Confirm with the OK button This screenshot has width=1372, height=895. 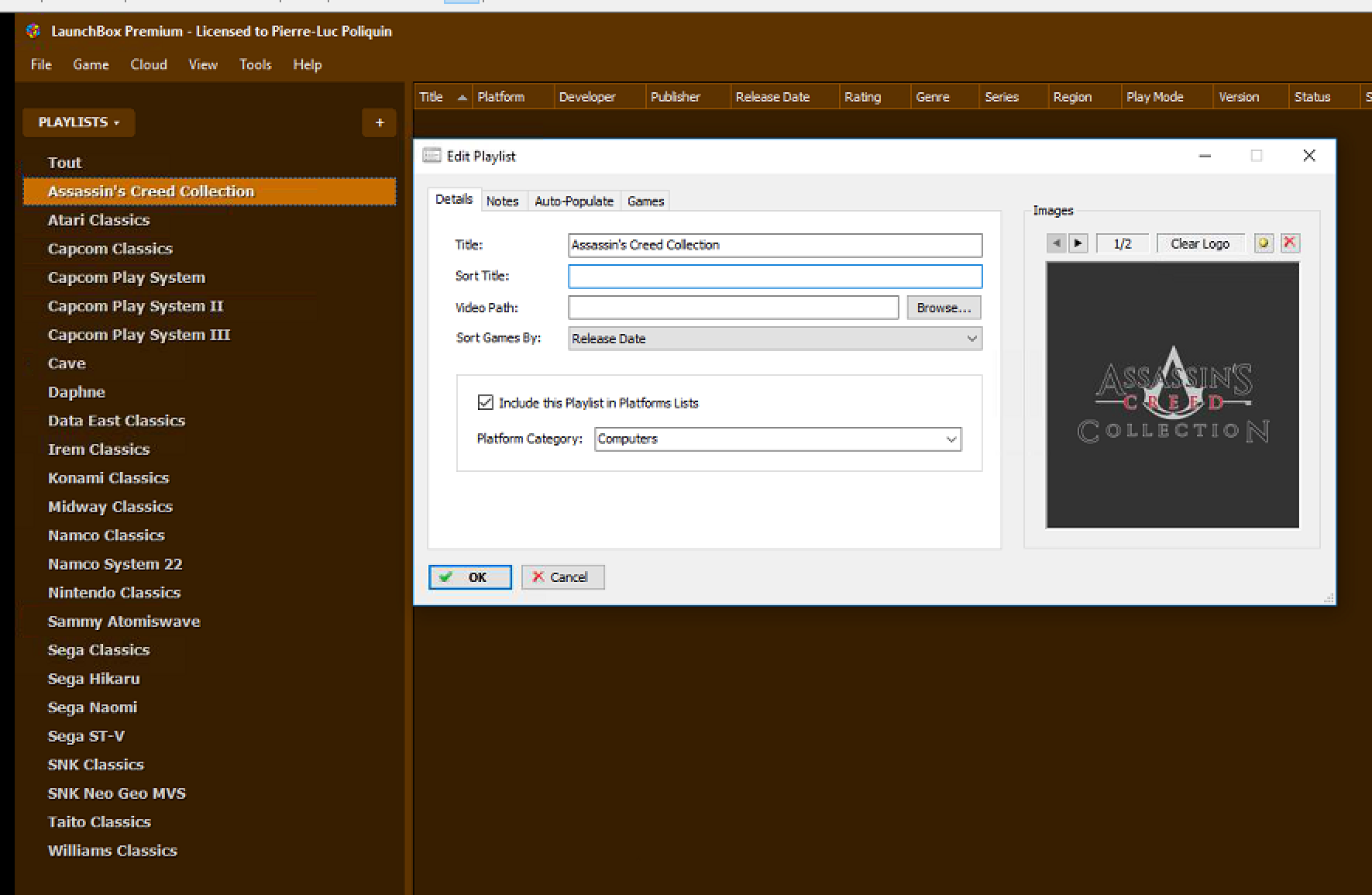470,577
